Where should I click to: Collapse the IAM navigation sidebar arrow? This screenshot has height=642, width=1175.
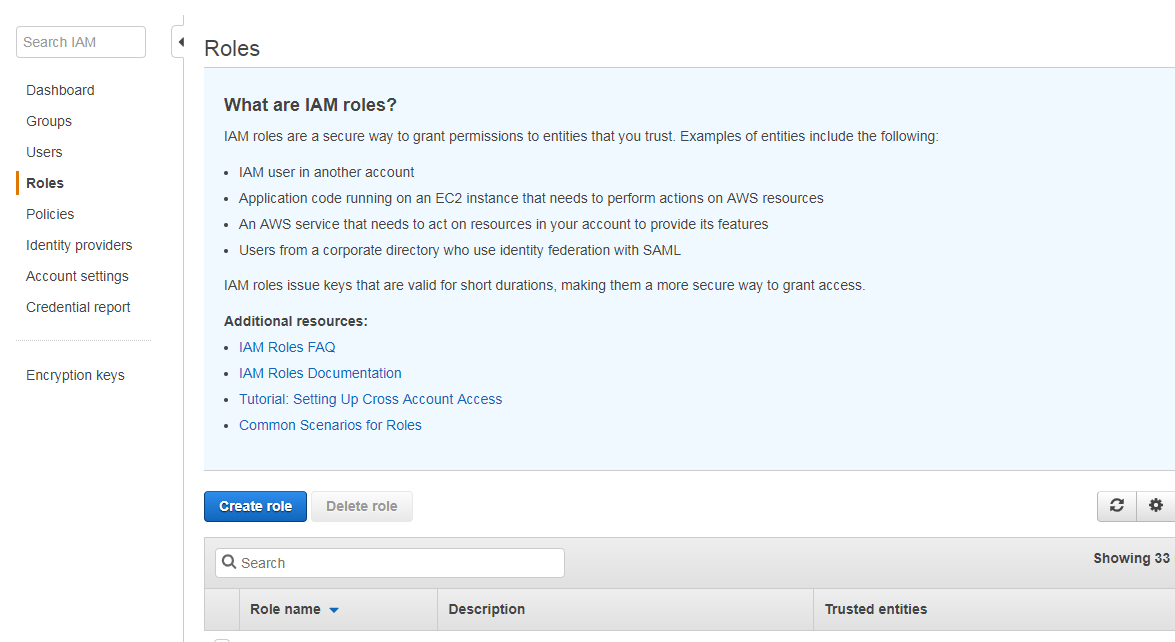[x=180, y=42]
